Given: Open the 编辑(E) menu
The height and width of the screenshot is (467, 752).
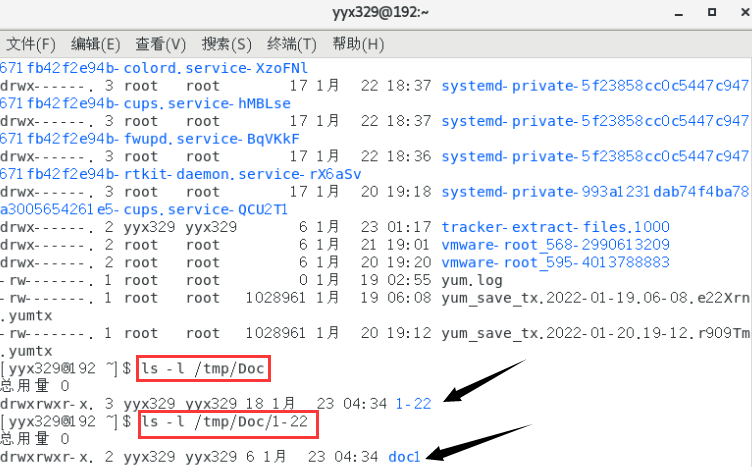Looking at the screenshot, I should (x=95, y=44).
